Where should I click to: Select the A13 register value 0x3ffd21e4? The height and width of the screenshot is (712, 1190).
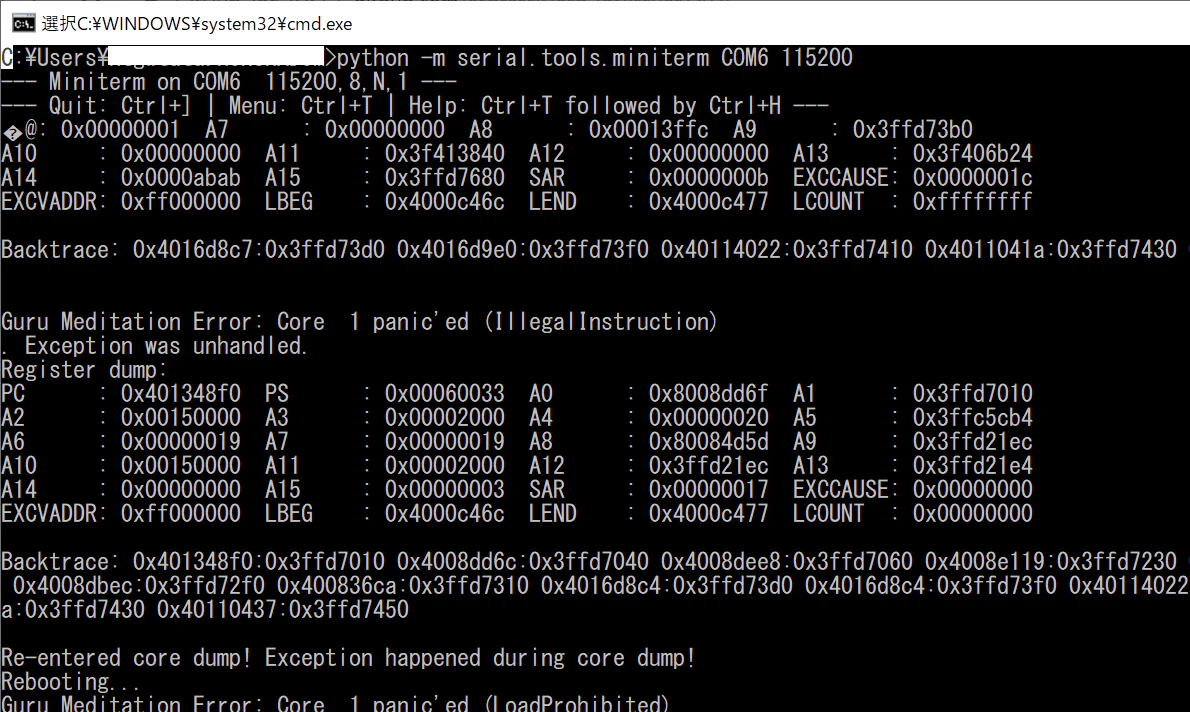pos(972,466)
